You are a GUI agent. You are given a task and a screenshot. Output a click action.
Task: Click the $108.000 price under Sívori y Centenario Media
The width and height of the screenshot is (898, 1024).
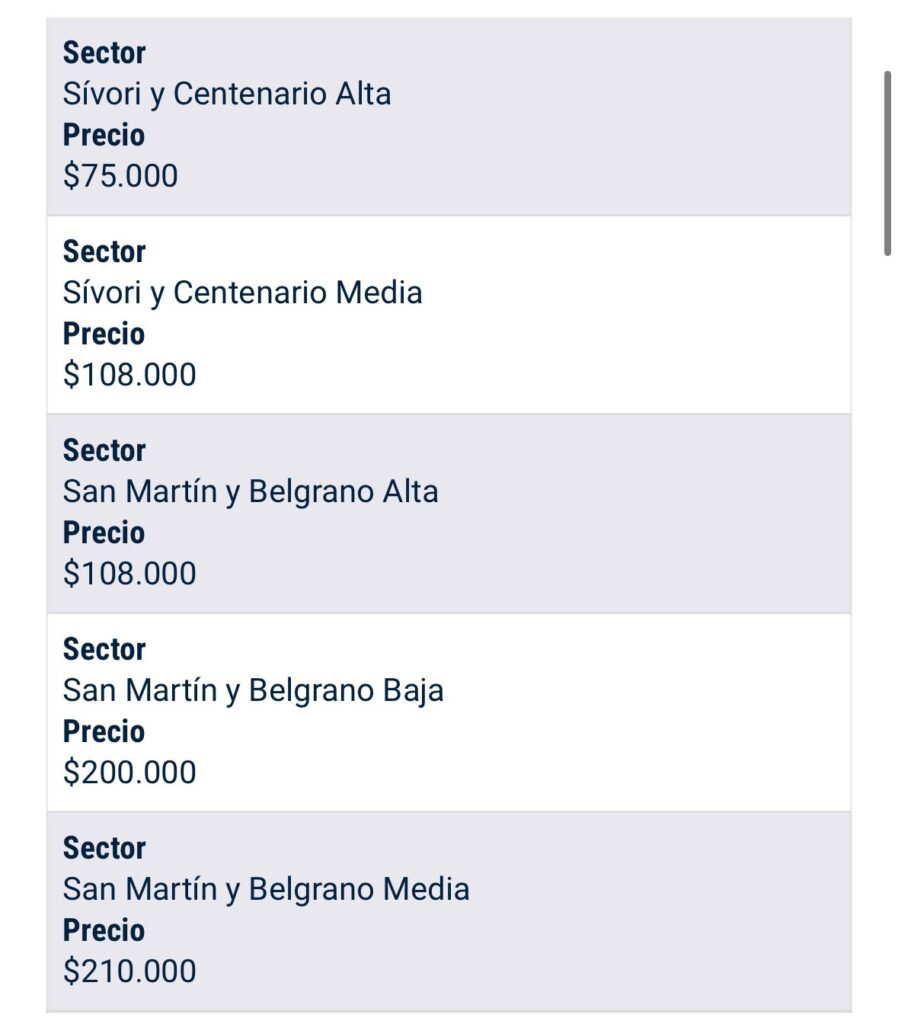pyautogui.click(x=129, y=374)
